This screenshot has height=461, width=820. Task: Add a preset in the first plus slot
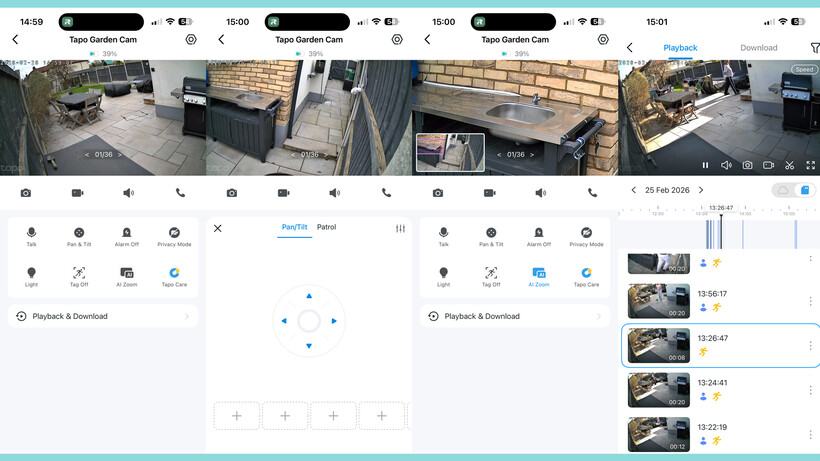point(237,416)
